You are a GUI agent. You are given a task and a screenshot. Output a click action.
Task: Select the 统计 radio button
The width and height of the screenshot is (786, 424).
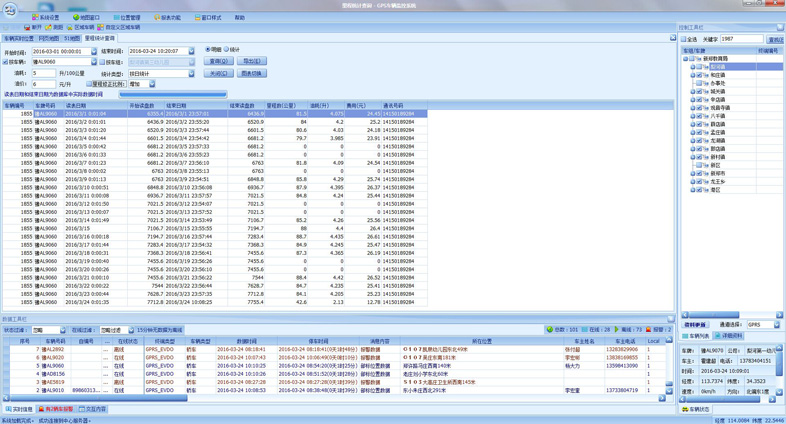click(x=227, y=50)
